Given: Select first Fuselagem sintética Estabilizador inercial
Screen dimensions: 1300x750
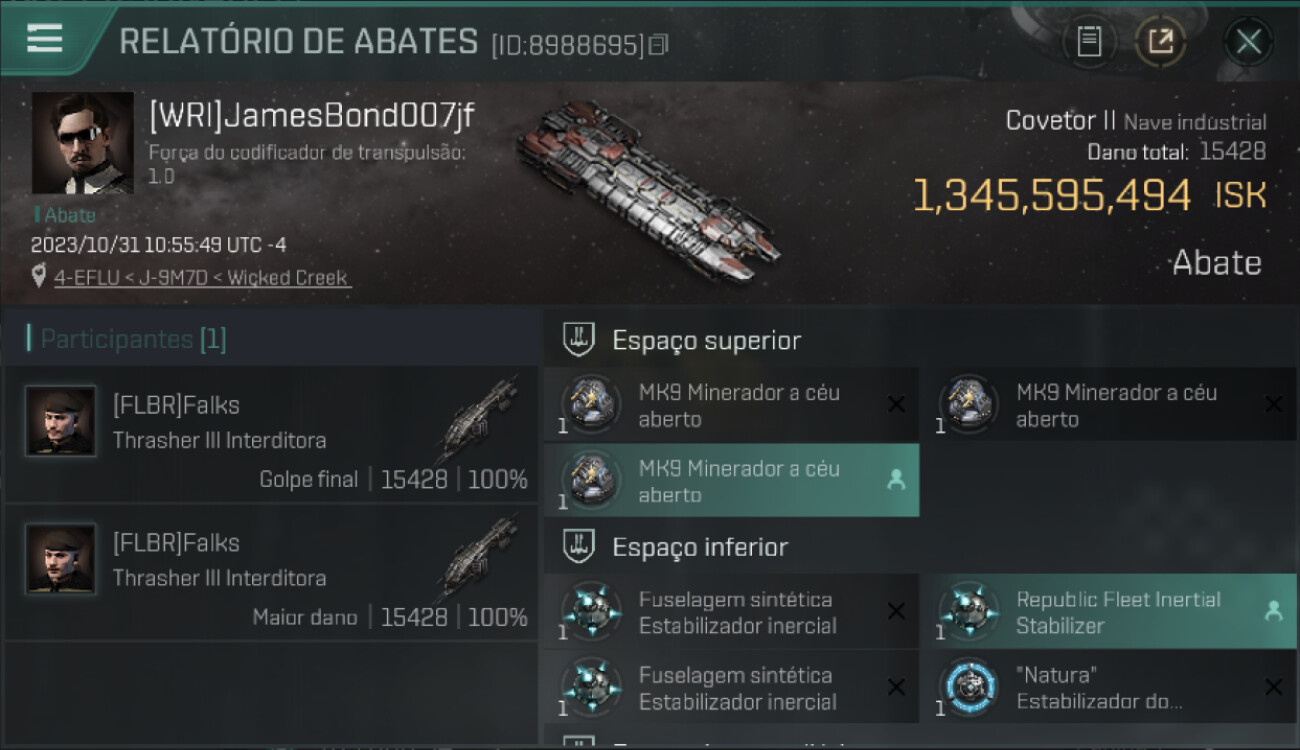Looking at the screenshot, I should click(x=731, y=612).
